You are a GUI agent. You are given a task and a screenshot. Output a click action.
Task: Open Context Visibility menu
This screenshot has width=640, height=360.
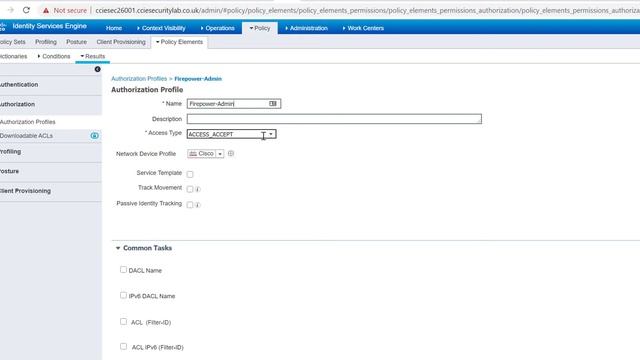161,28
